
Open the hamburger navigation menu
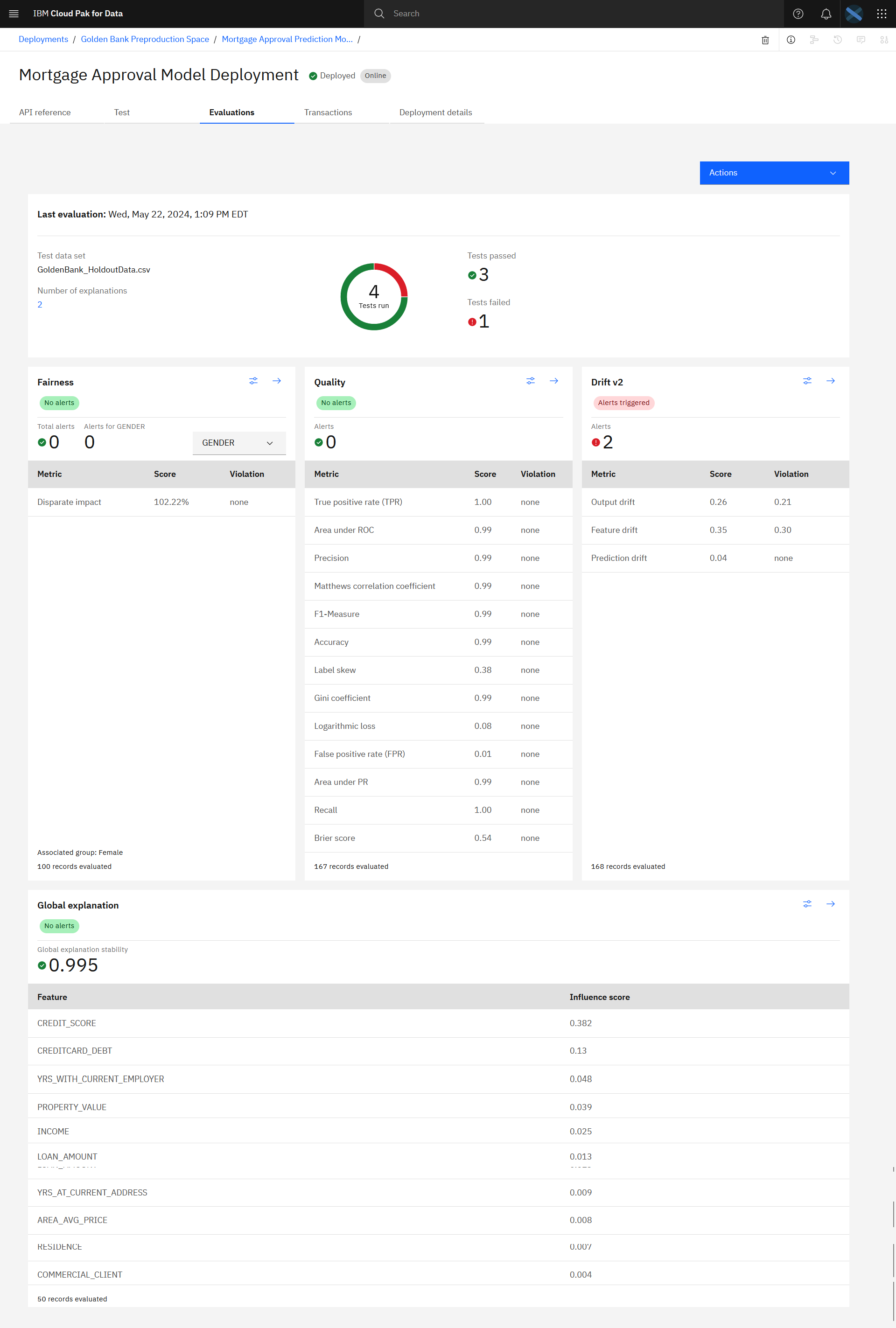tap(14, 14)
